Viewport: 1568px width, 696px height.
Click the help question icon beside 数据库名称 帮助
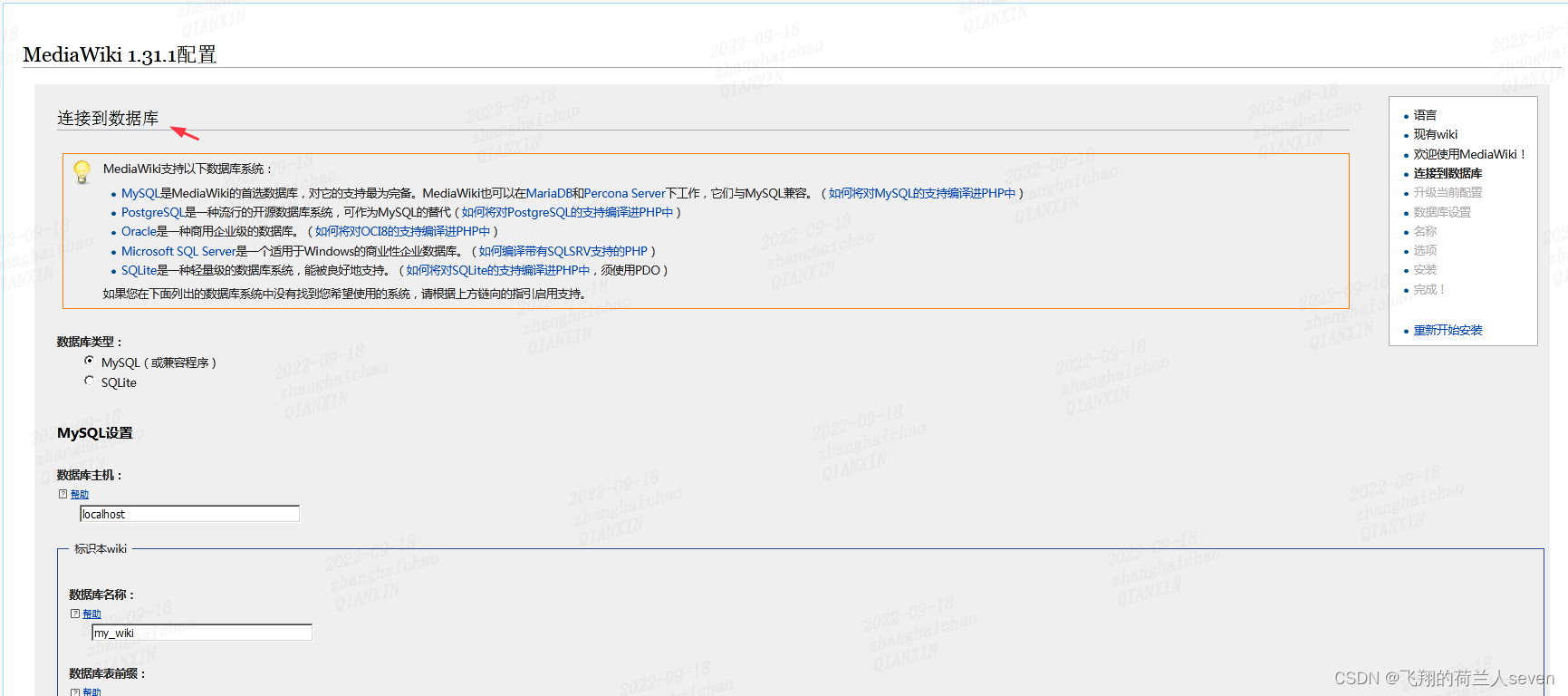tap(75, 614)
